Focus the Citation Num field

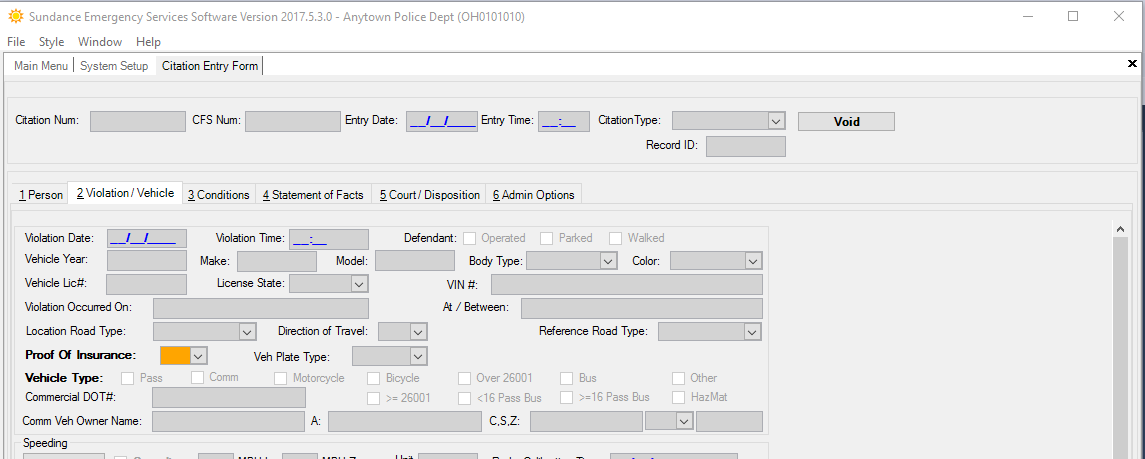(138, 121)
